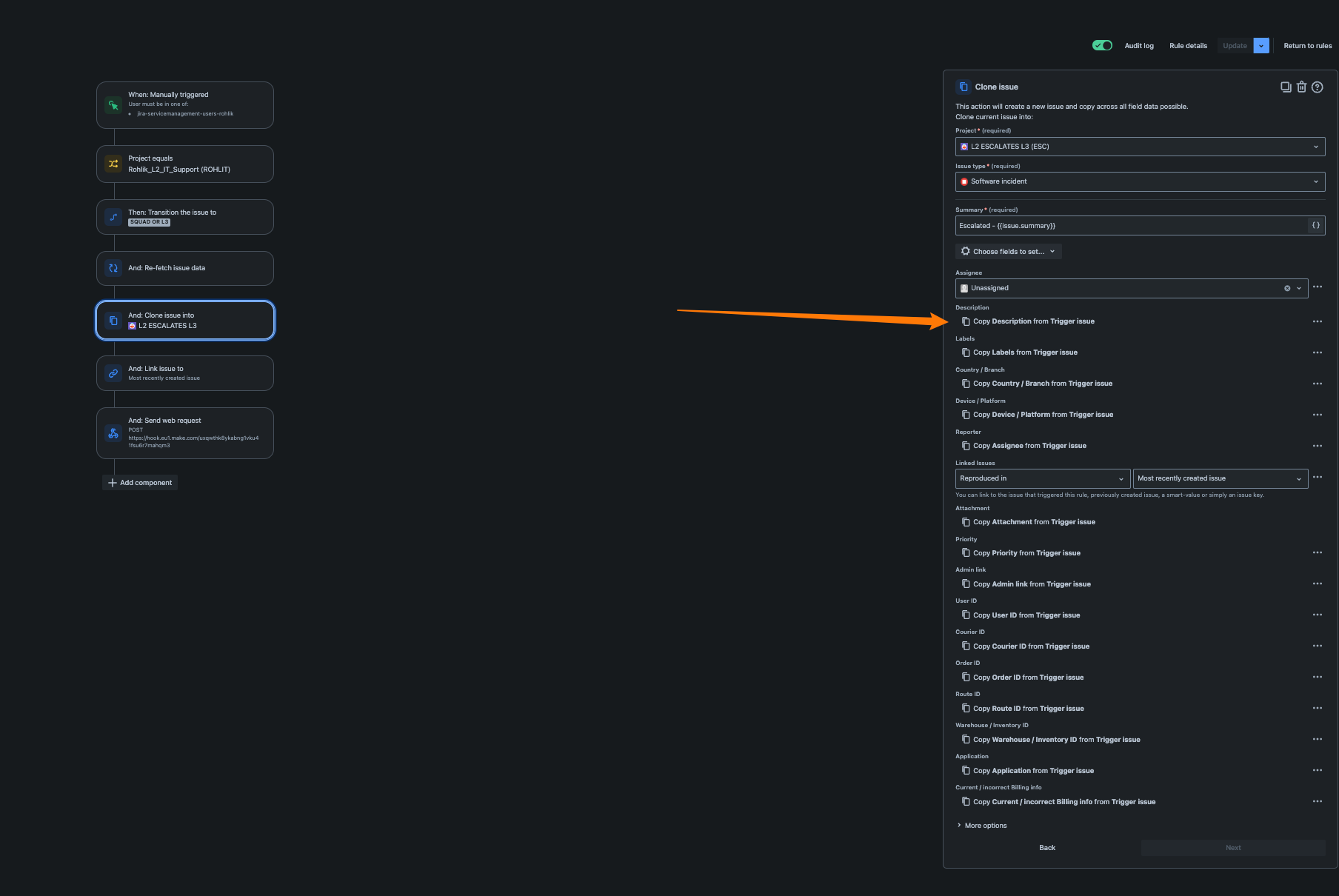Open Issue type dropdown showing Software incident
Image resolution: width=1339 pixels, height=896 pixels.
tap(1140, 181)
